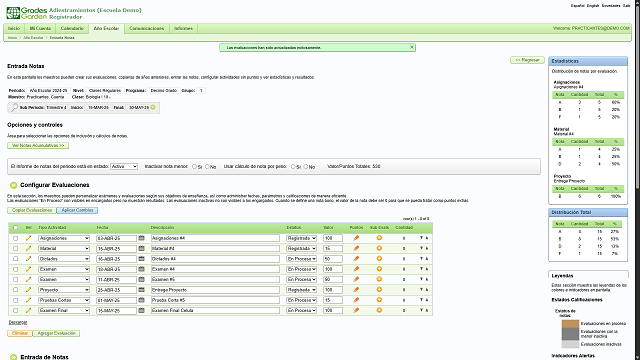The width and height of the screenshot is (640, 360).
Task: Go to the Inicio tab
Action: pyautogui.click(x=14, y=28)
